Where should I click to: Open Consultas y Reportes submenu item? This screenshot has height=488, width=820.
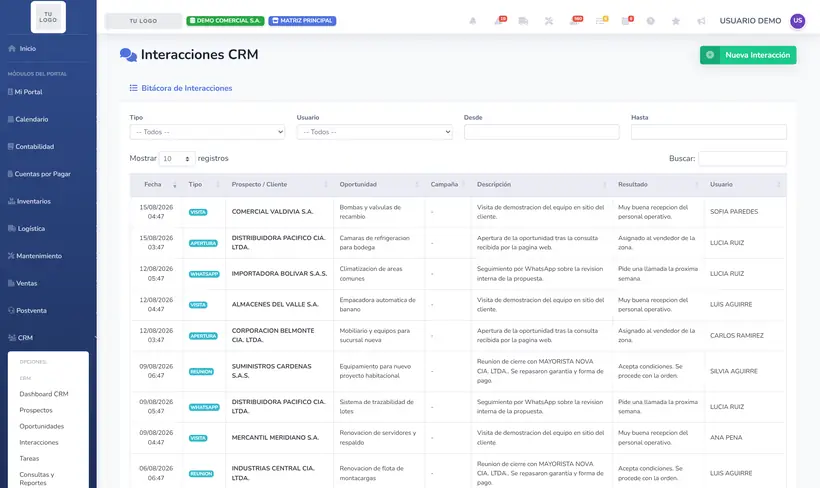click(x=37, y=479)
